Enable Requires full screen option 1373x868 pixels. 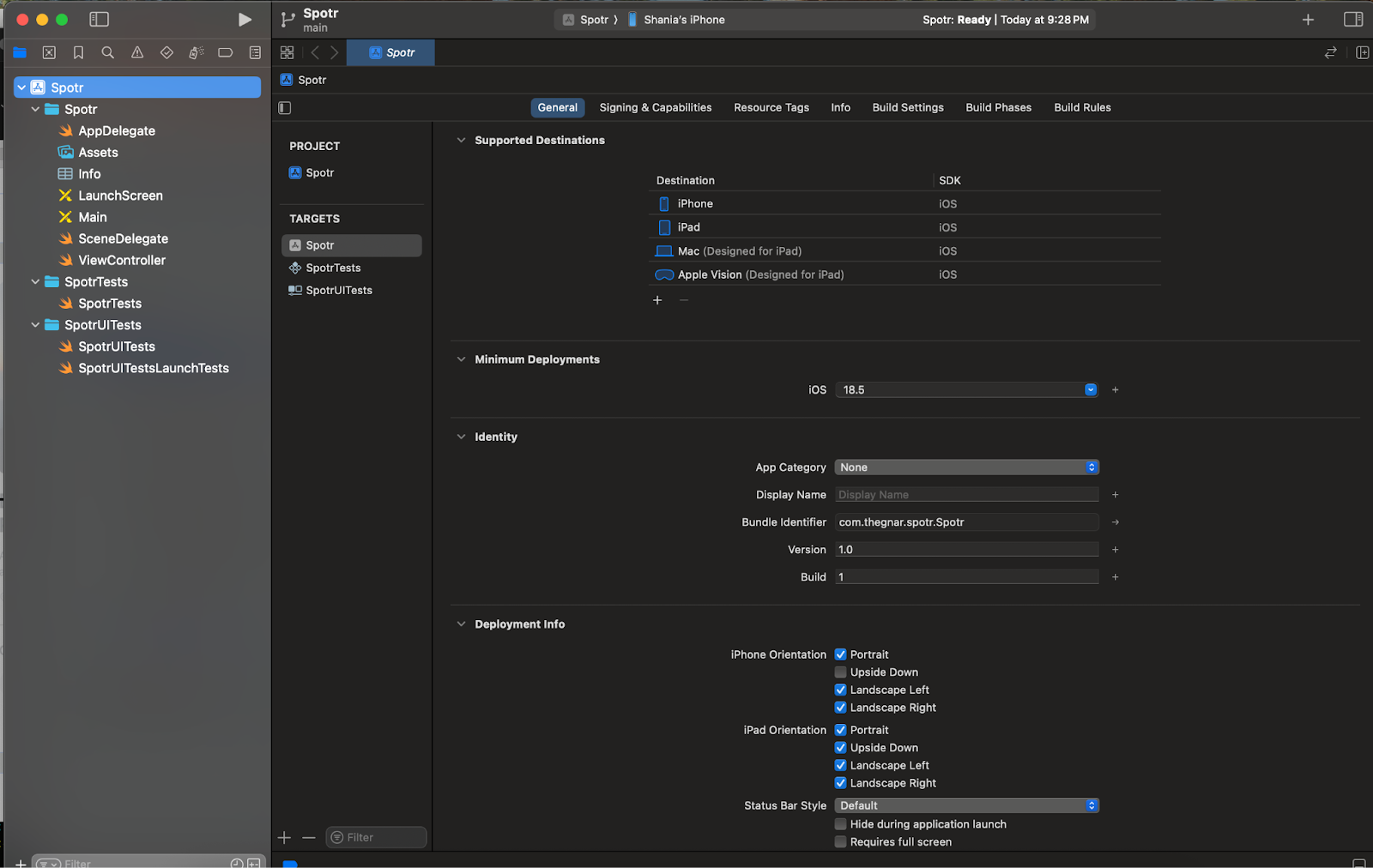pyautogui.click(x=841, y=842)
